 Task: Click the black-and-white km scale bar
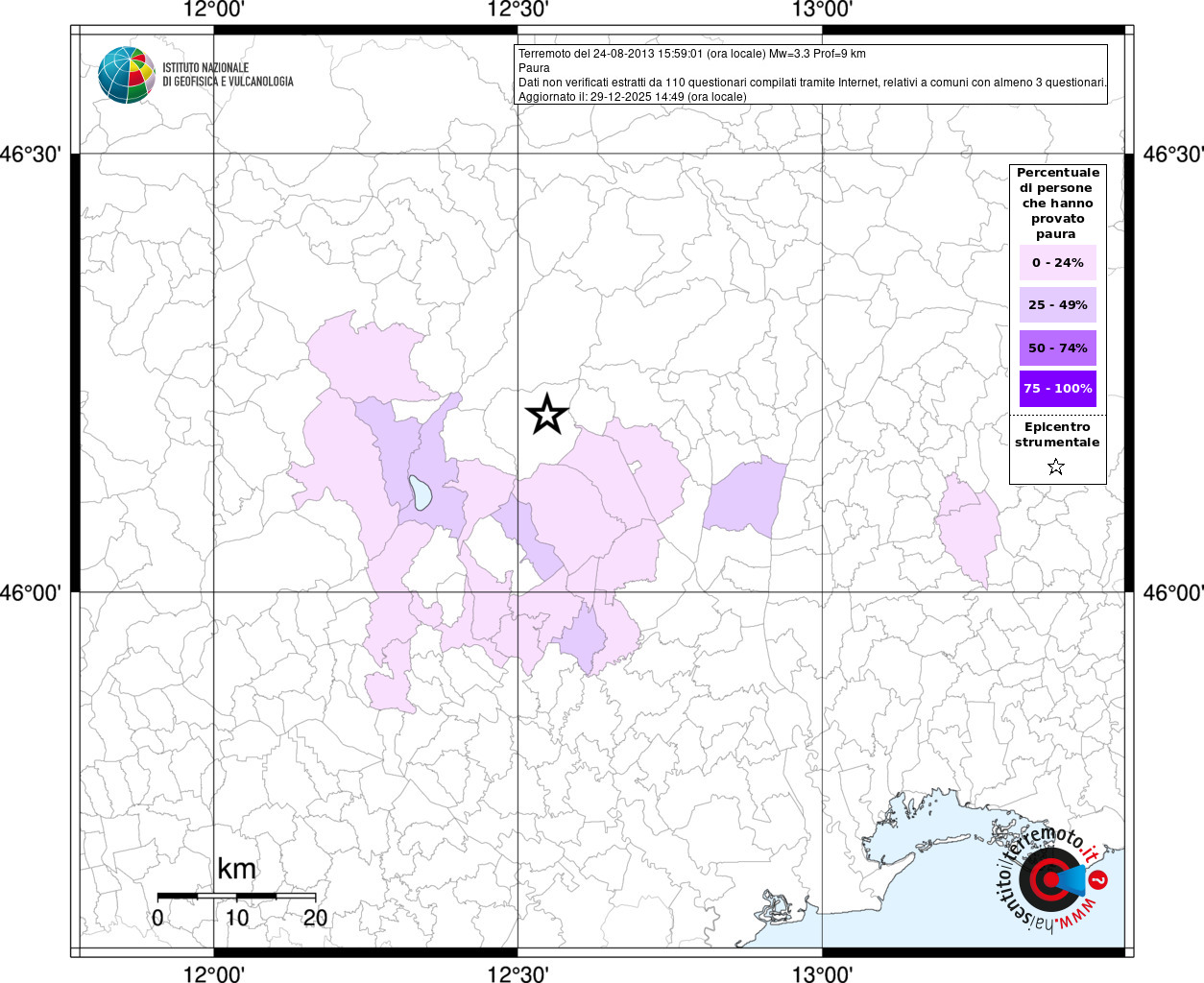[237, 896]
